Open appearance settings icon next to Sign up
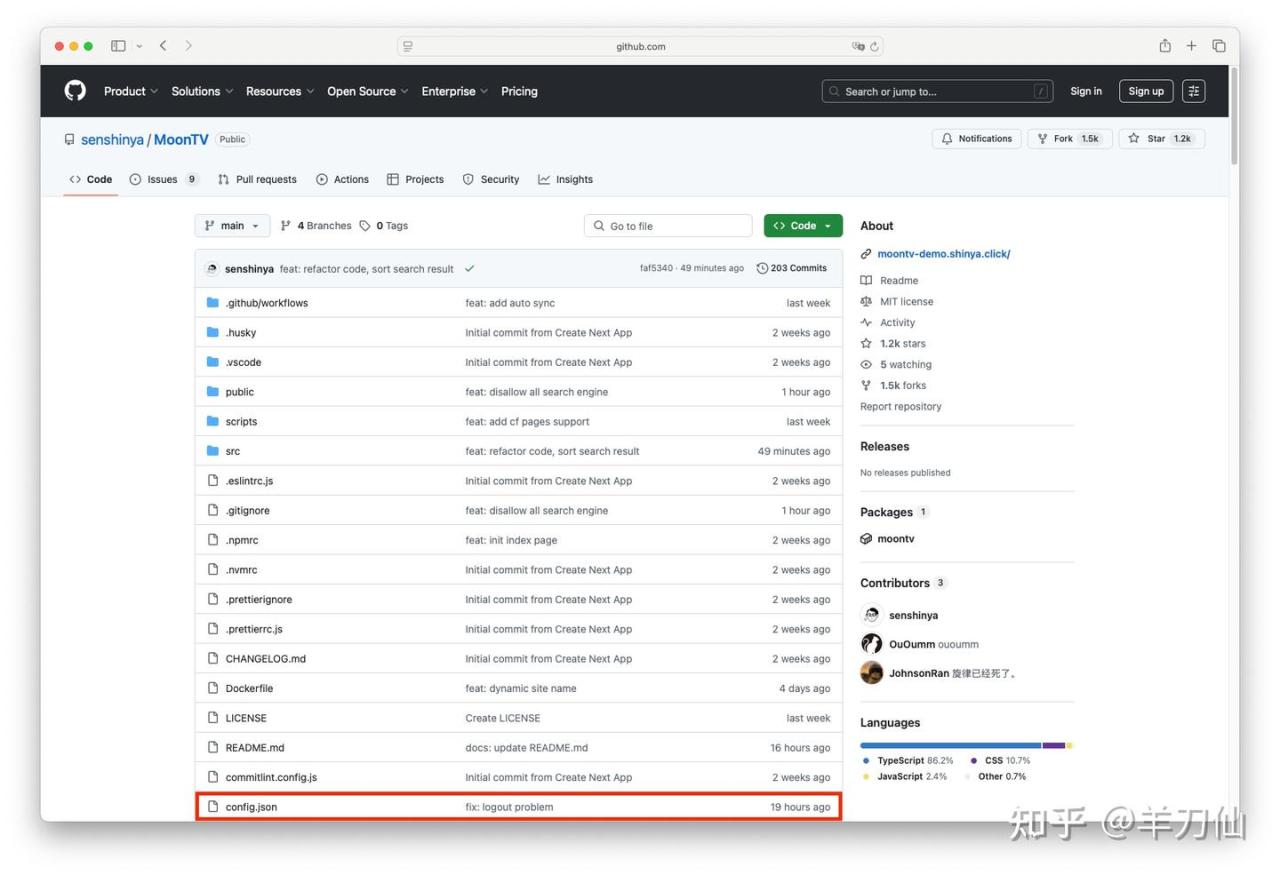Screen dimensions: 1280x875 tap(1194, 91)
